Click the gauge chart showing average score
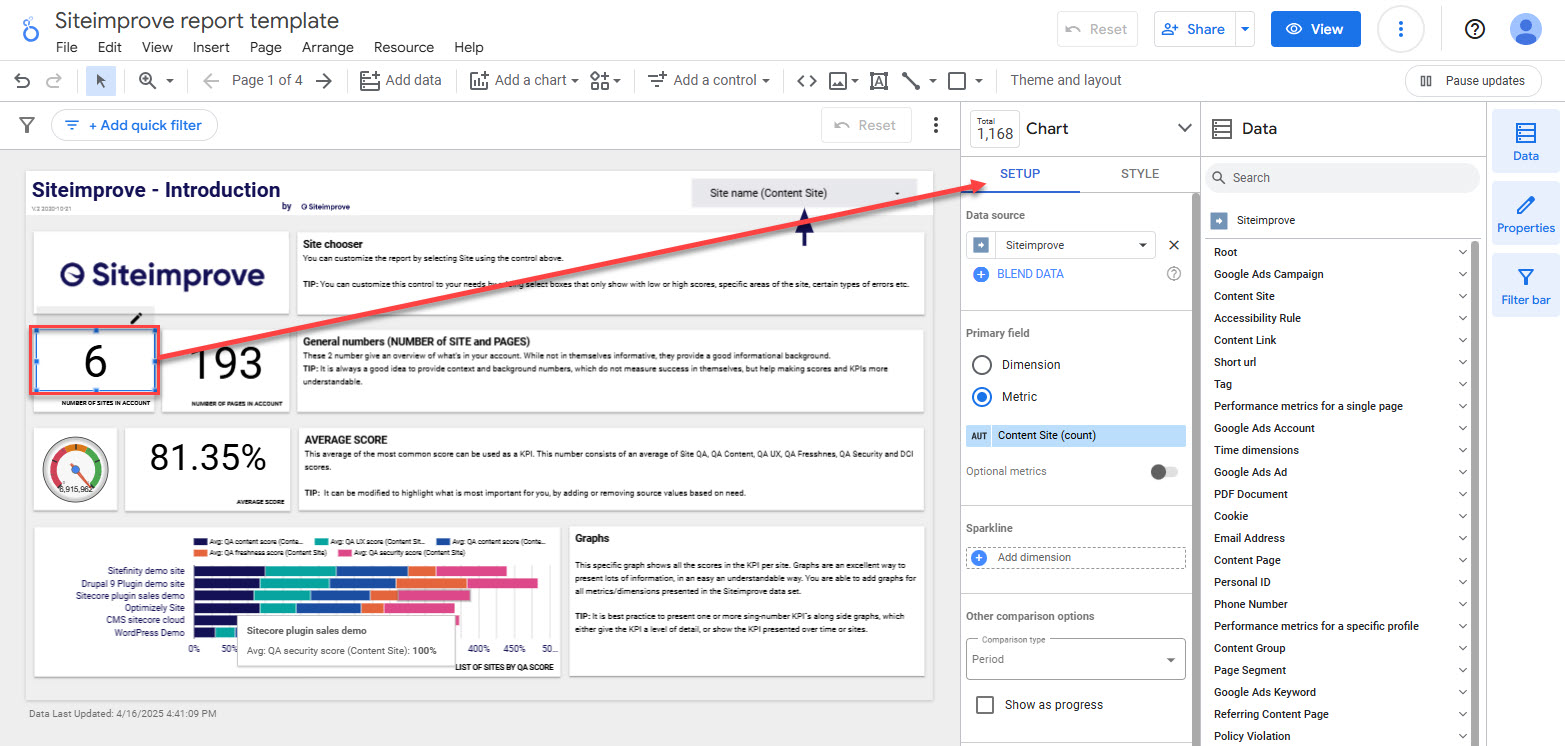The image size is (1565, 746). click(x=75, y=468)
